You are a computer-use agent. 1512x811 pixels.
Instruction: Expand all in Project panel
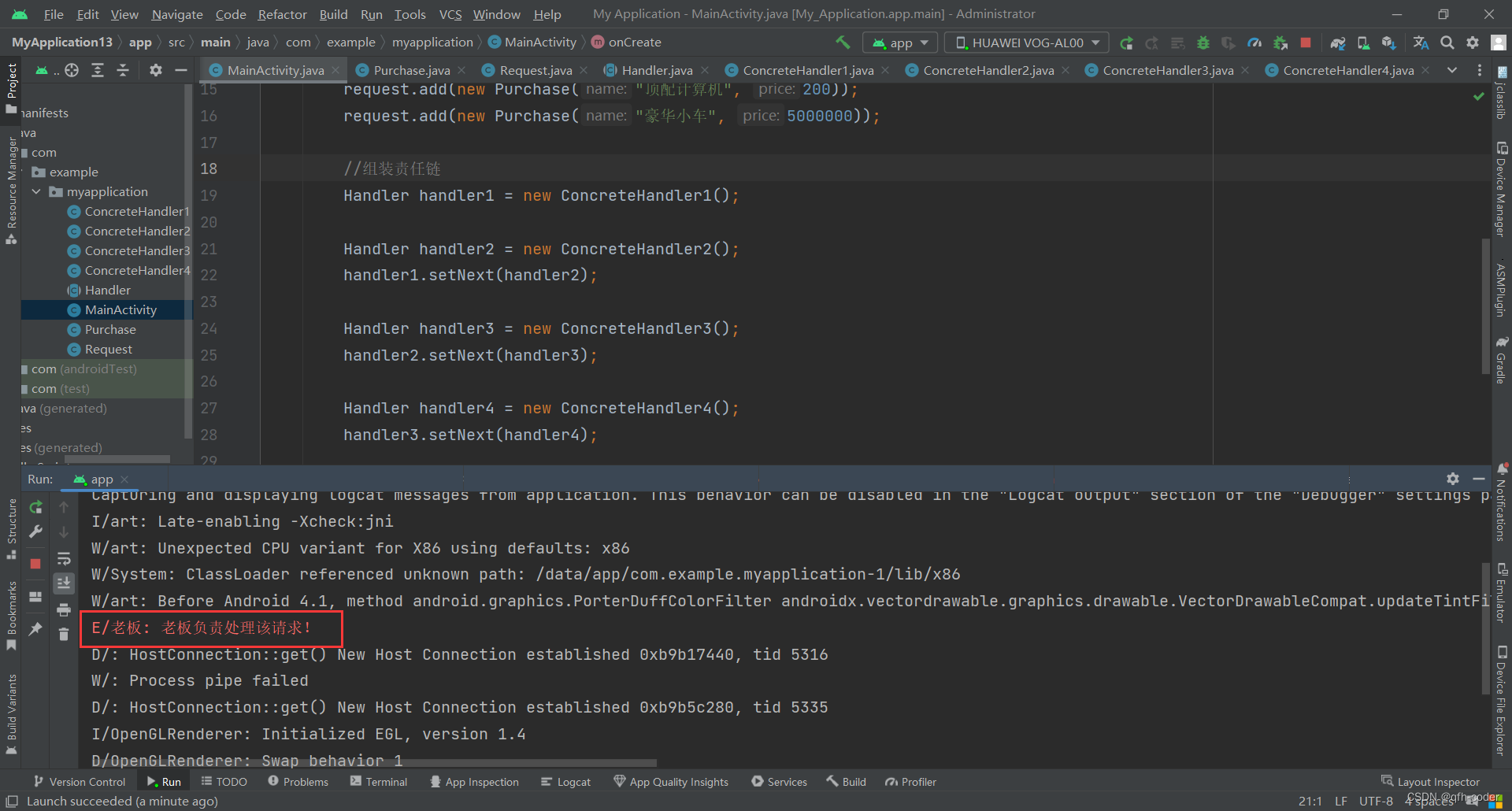coord(98,70)
